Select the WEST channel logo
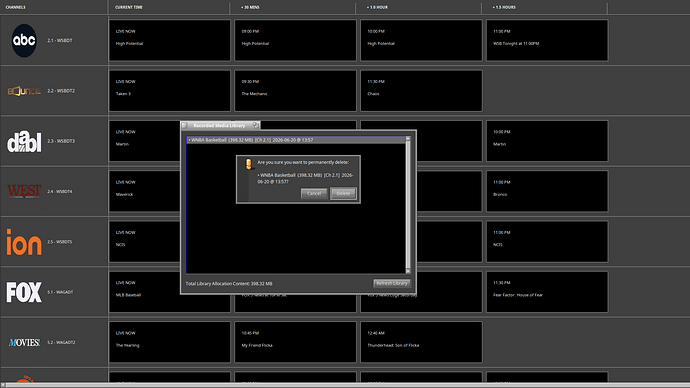This screenshot has width=690, height=388. tap(24, 191)
